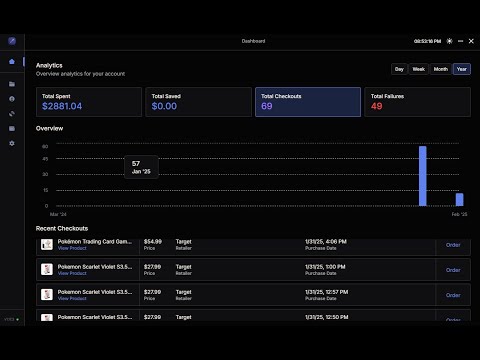Click the "1/31/25, 12:57 PM" purchase date
The height and width of the screenshot is (360, 480).
pos(326,292)
